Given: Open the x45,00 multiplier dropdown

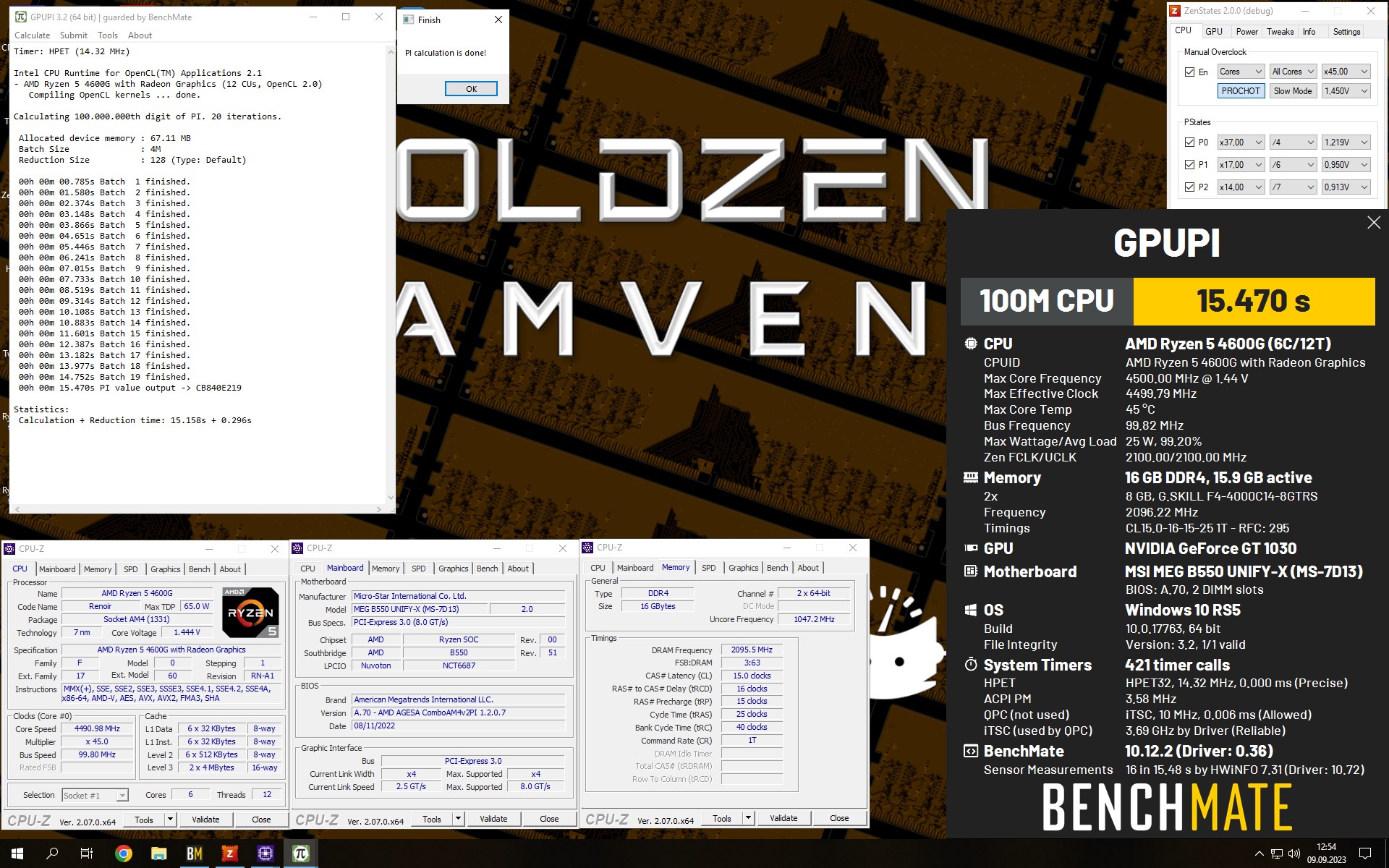Looking at the screenshot, I should 1346,72.
